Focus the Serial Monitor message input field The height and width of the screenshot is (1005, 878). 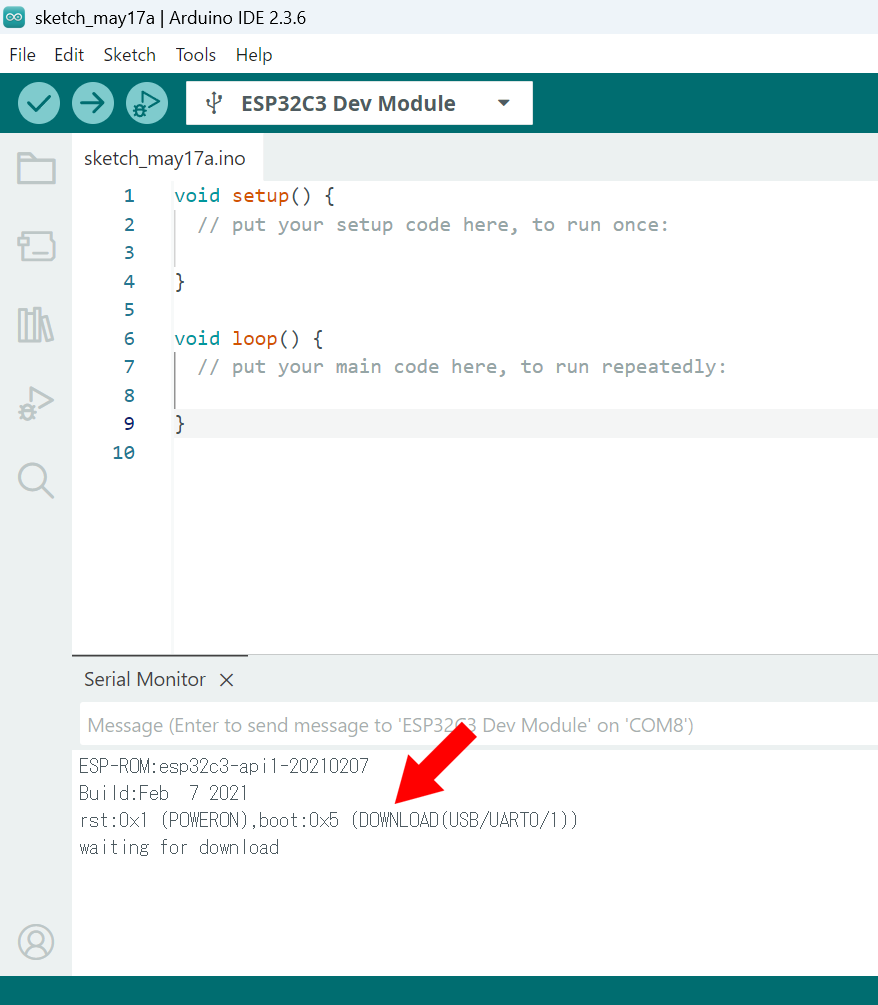(x=478, y=725)
